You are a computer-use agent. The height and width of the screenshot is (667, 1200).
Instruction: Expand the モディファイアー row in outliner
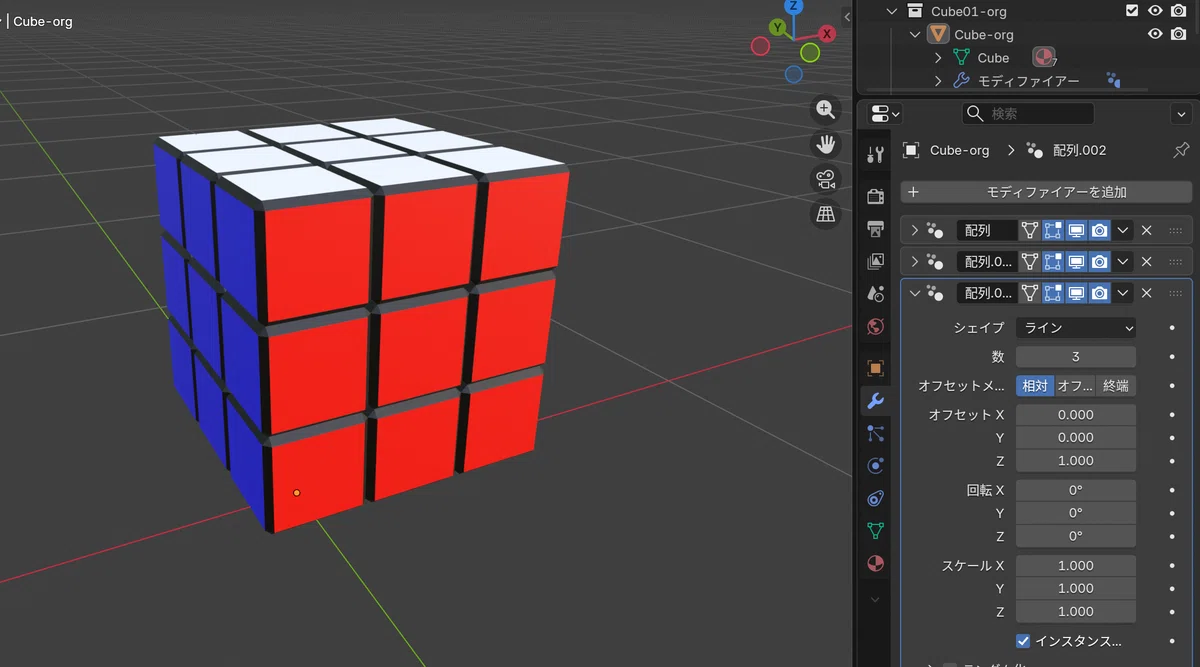point(938,81)
